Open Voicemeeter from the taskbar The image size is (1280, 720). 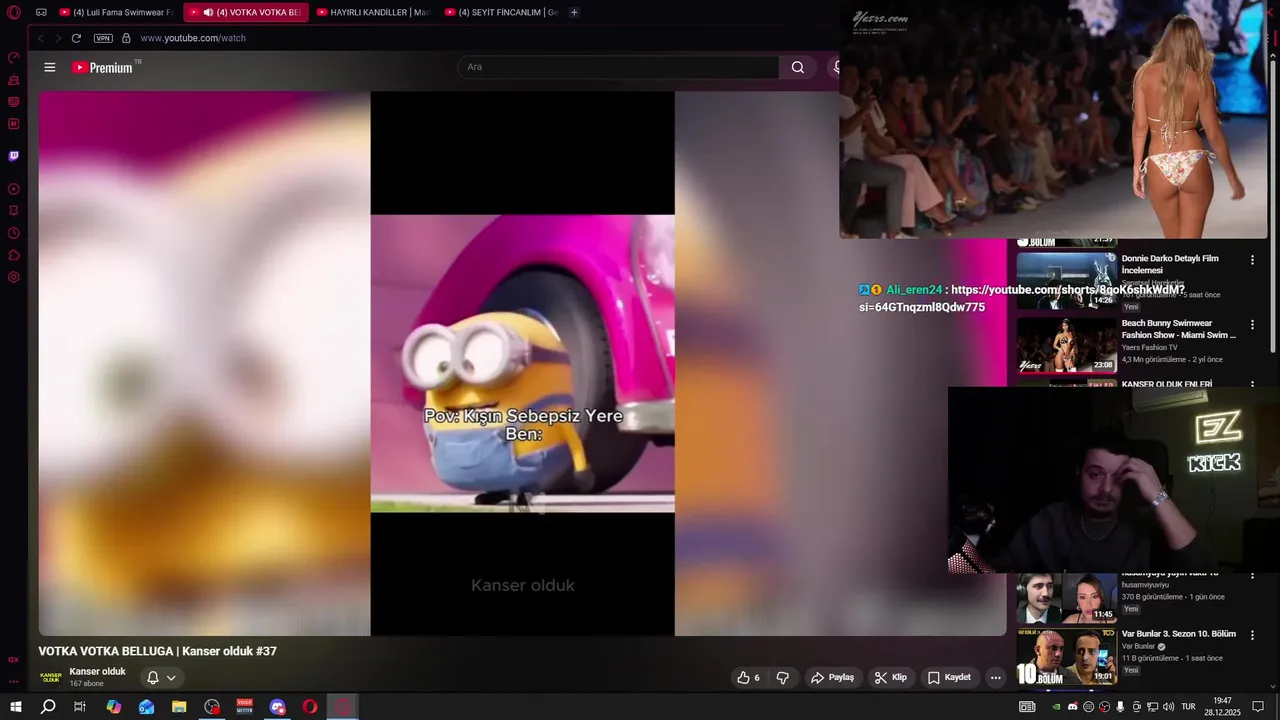coord(245,707)
